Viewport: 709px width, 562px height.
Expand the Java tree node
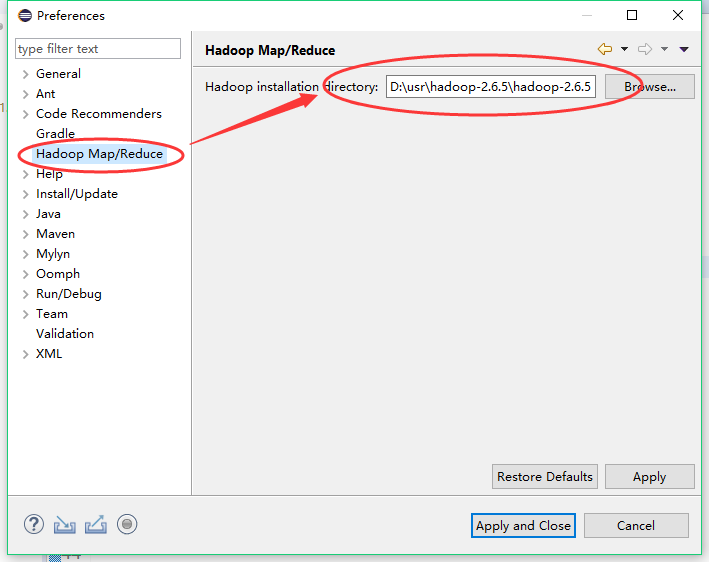(26, 214)
